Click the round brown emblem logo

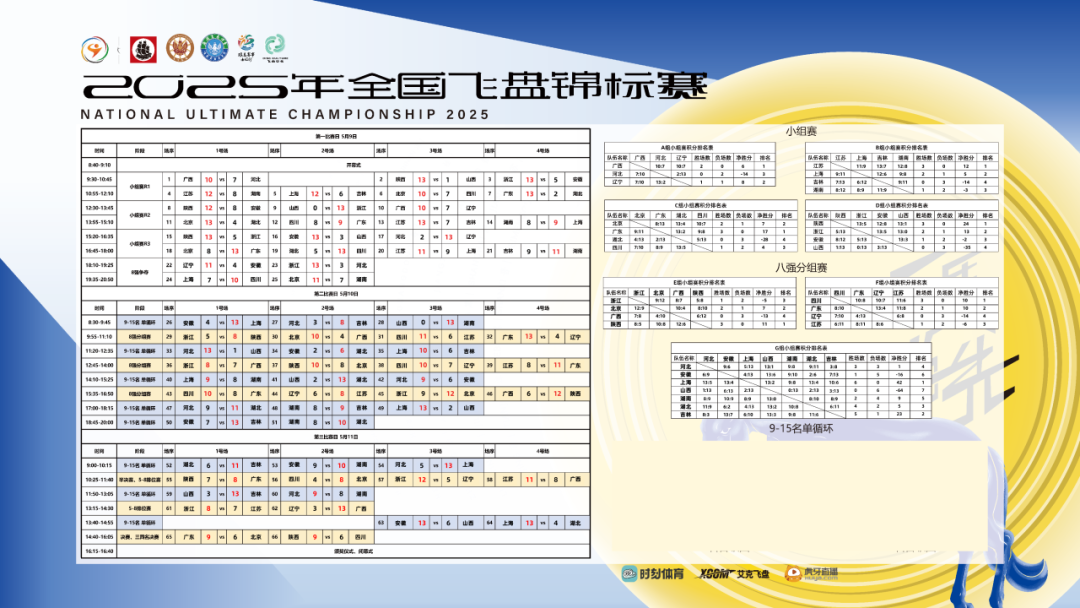(179, 48)
